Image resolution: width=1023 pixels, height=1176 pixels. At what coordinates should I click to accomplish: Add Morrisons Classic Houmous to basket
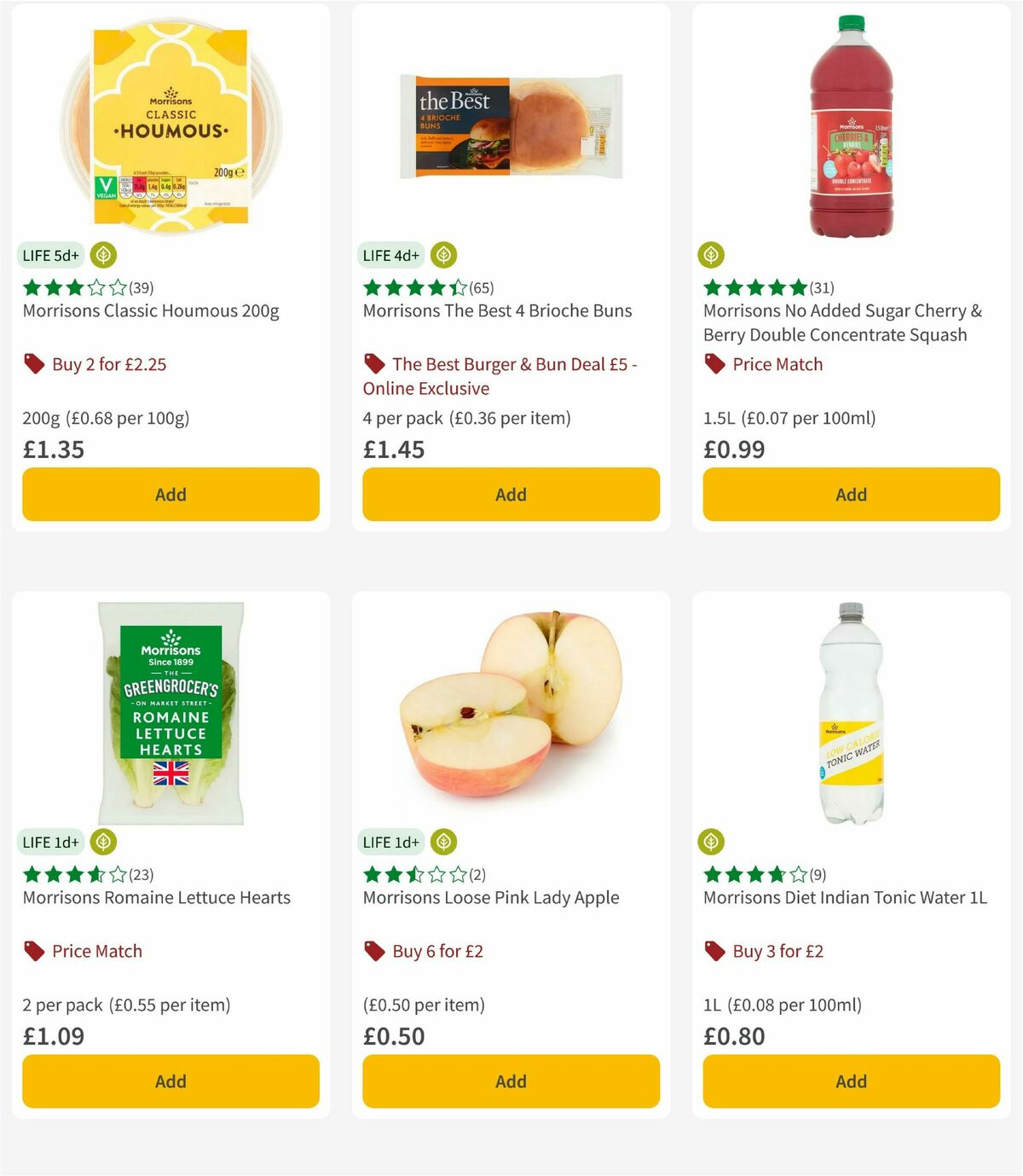coord(170,495)
